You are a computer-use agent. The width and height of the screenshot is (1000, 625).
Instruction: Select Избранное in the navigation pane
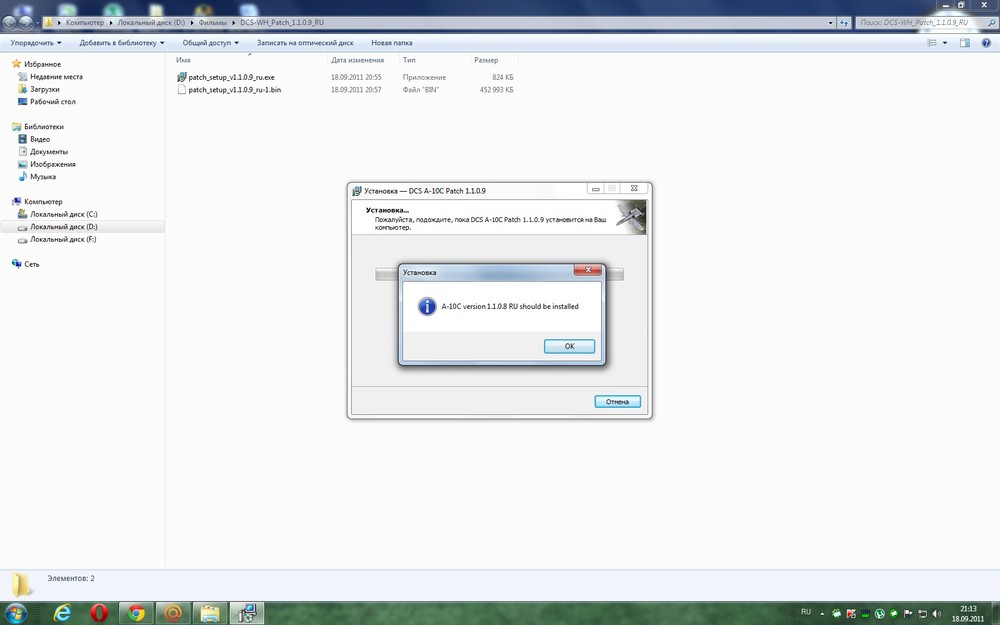pyautogui.click(x=42, y=64)
